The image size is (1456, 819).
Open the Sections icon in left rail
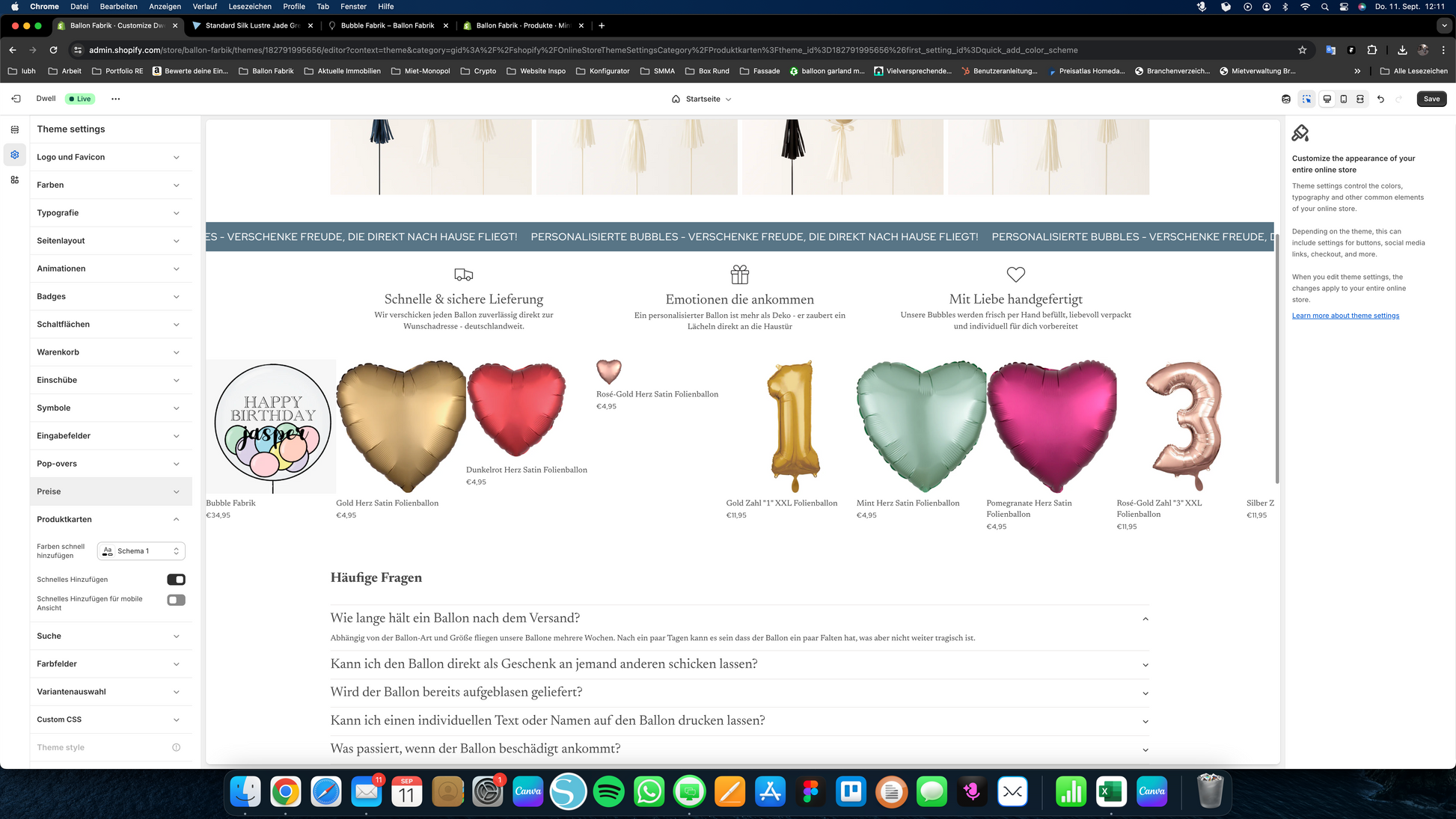[x=14, y=129]
